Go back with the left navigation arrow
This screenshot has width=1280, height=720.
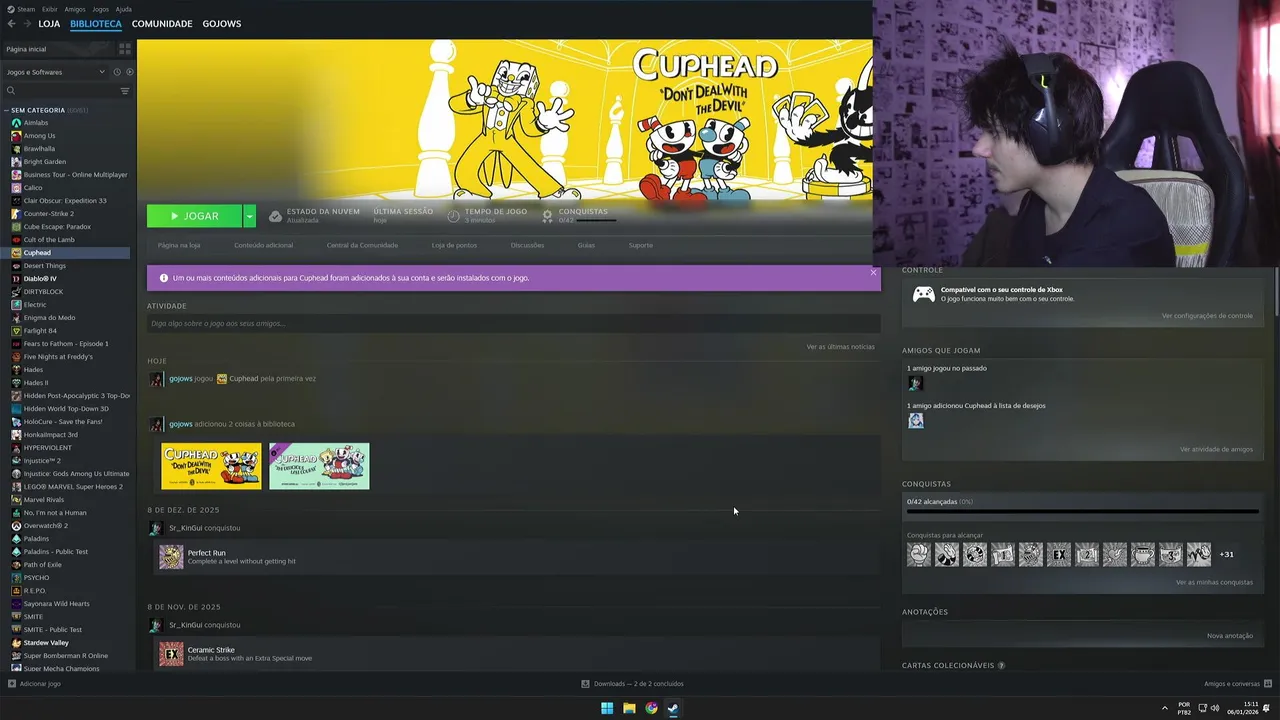11,23
